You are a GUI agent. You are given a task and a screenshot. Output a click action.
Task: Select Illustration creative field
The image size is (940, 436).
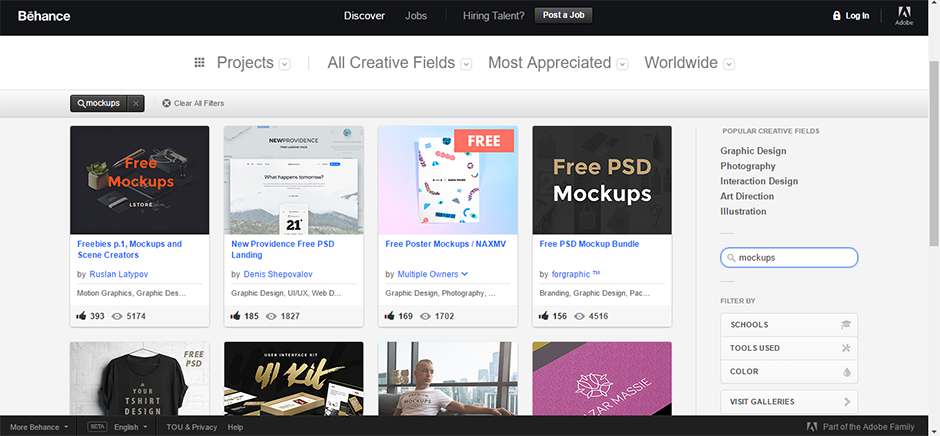coord(743,211)
